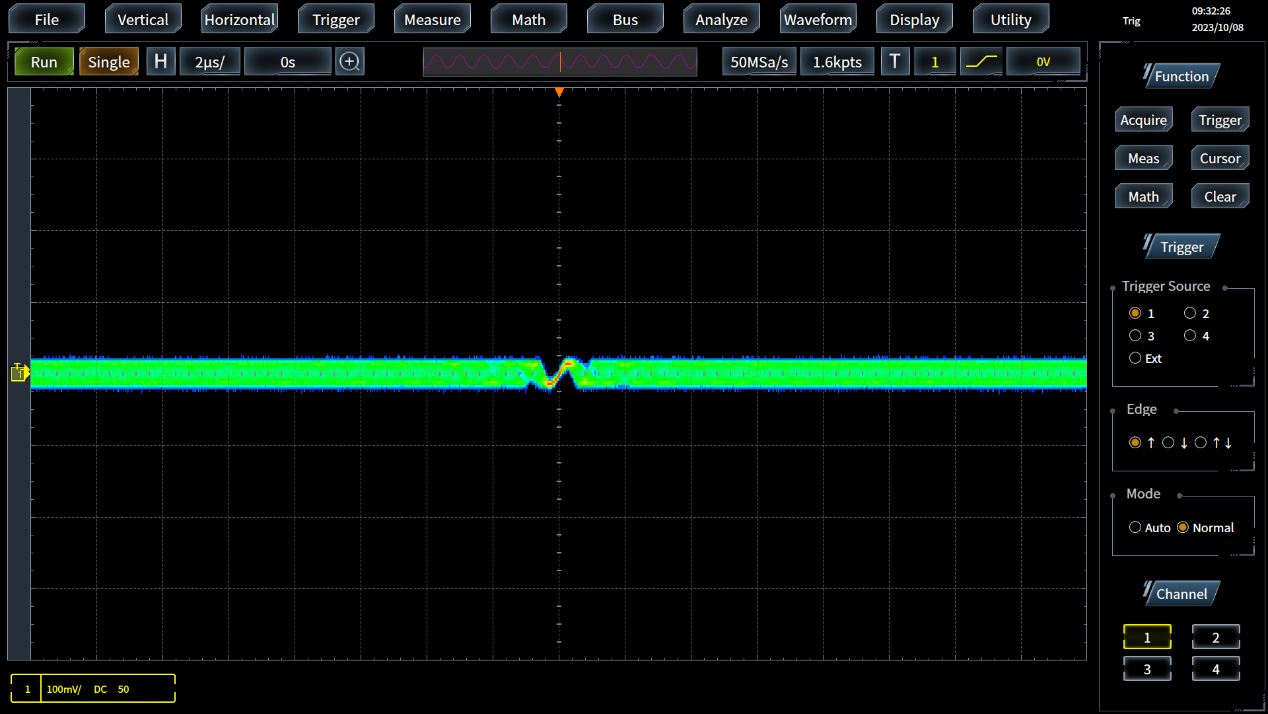Set trigger mode to Auto
The width and height of the screenshot is (1268, 714).
[x=1135, y=528]
